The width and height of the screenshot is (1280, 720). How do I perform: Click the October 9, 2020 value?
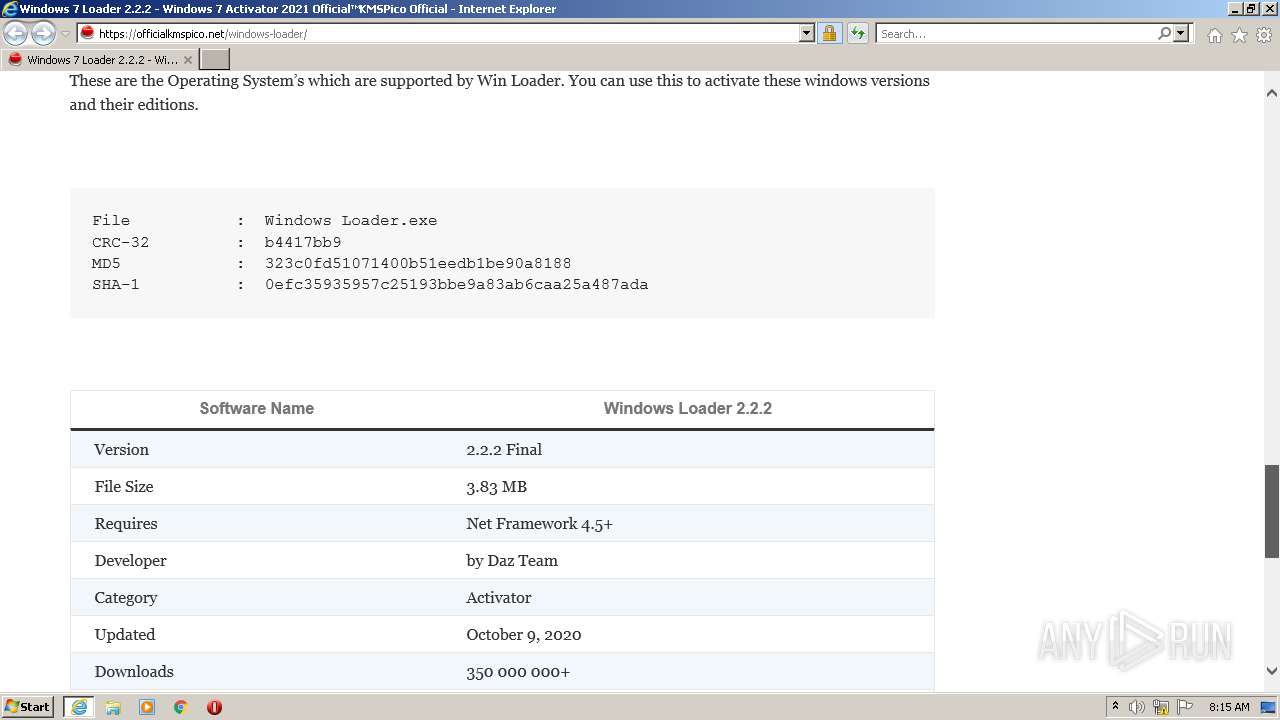pyautogui.click(x=524, y=634)
